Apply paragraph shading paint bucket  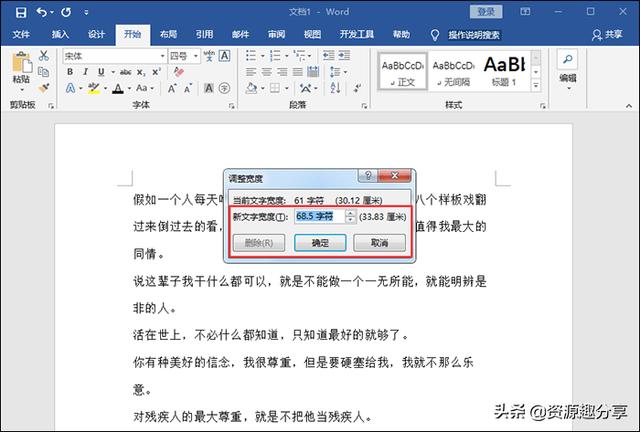251,88
